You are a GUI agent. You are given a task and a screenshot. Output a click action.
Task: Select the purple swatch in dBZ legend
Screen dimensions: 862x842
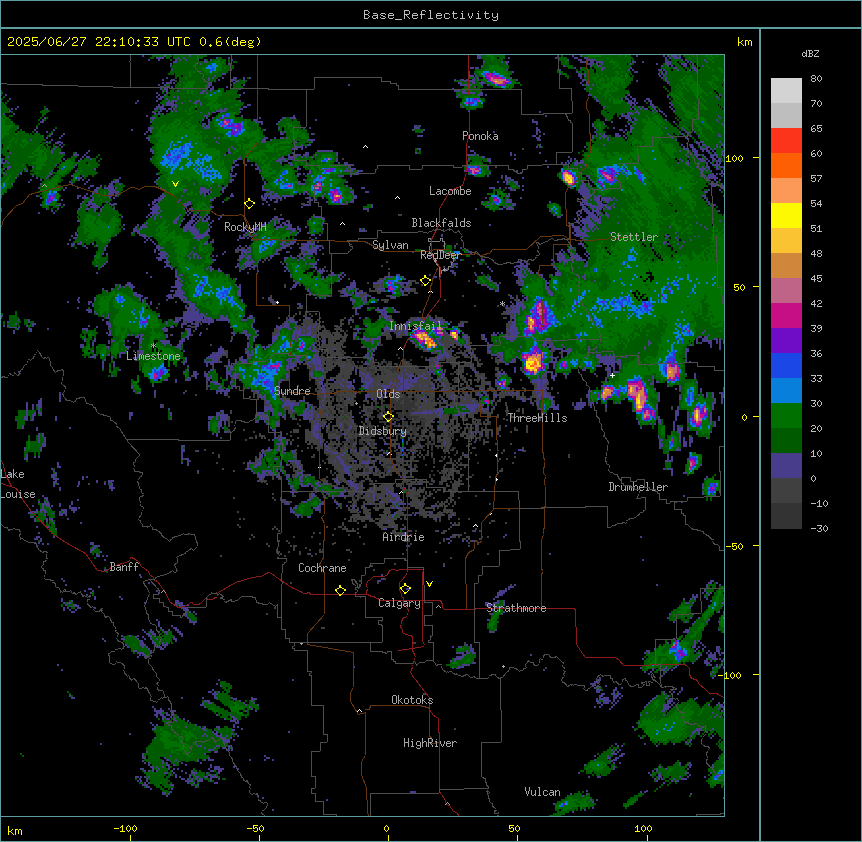[786, 341]
